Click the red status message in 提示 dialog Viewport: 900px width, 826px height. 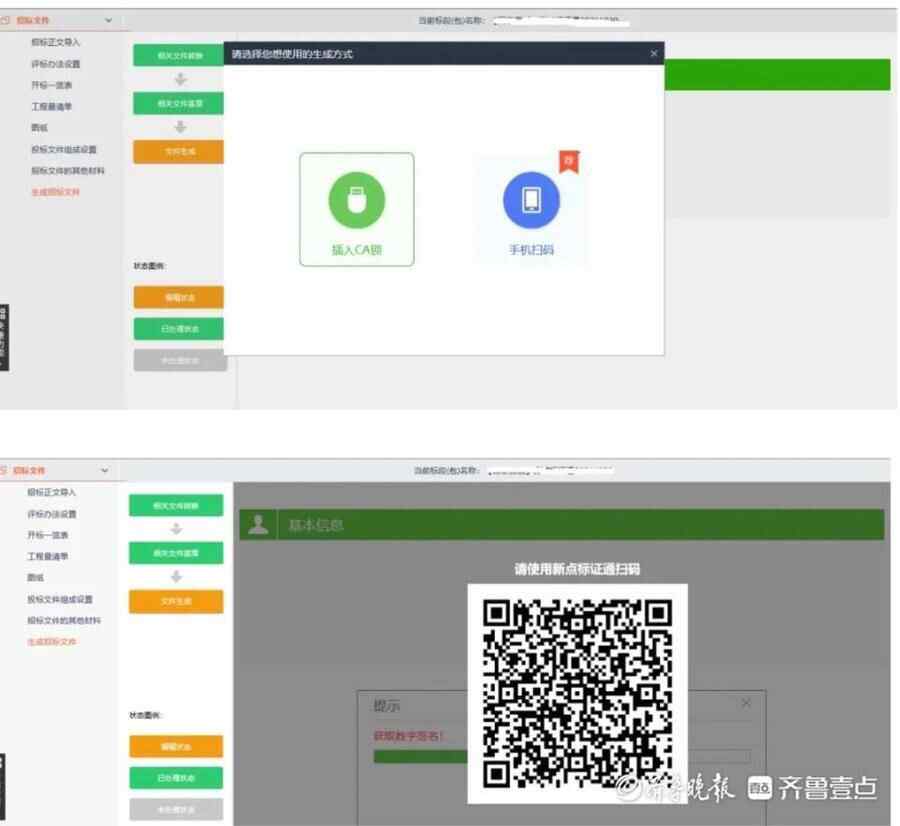pos(408,735)
